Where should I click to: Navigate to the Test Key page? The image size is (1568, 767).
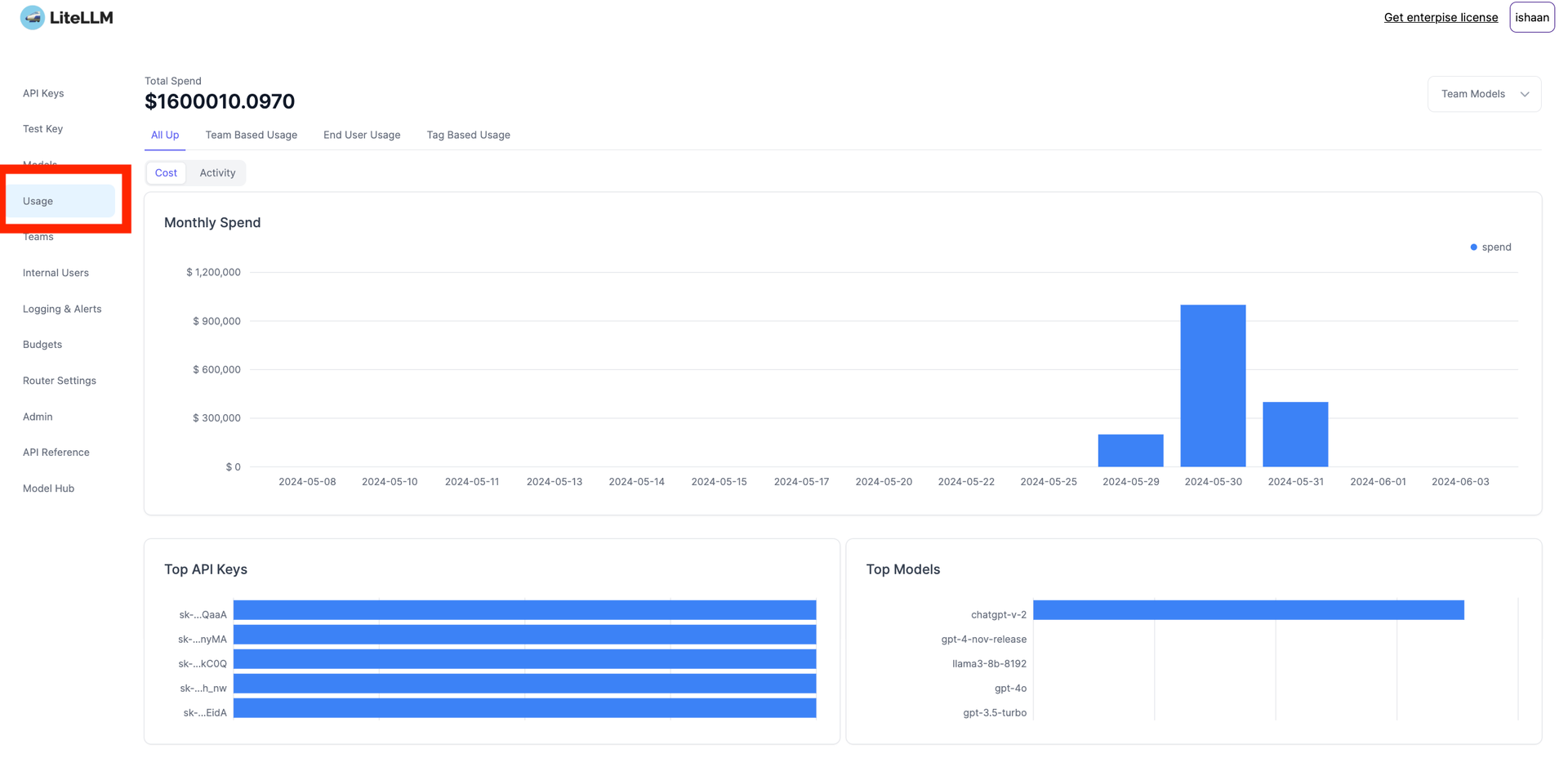[42, 128]
